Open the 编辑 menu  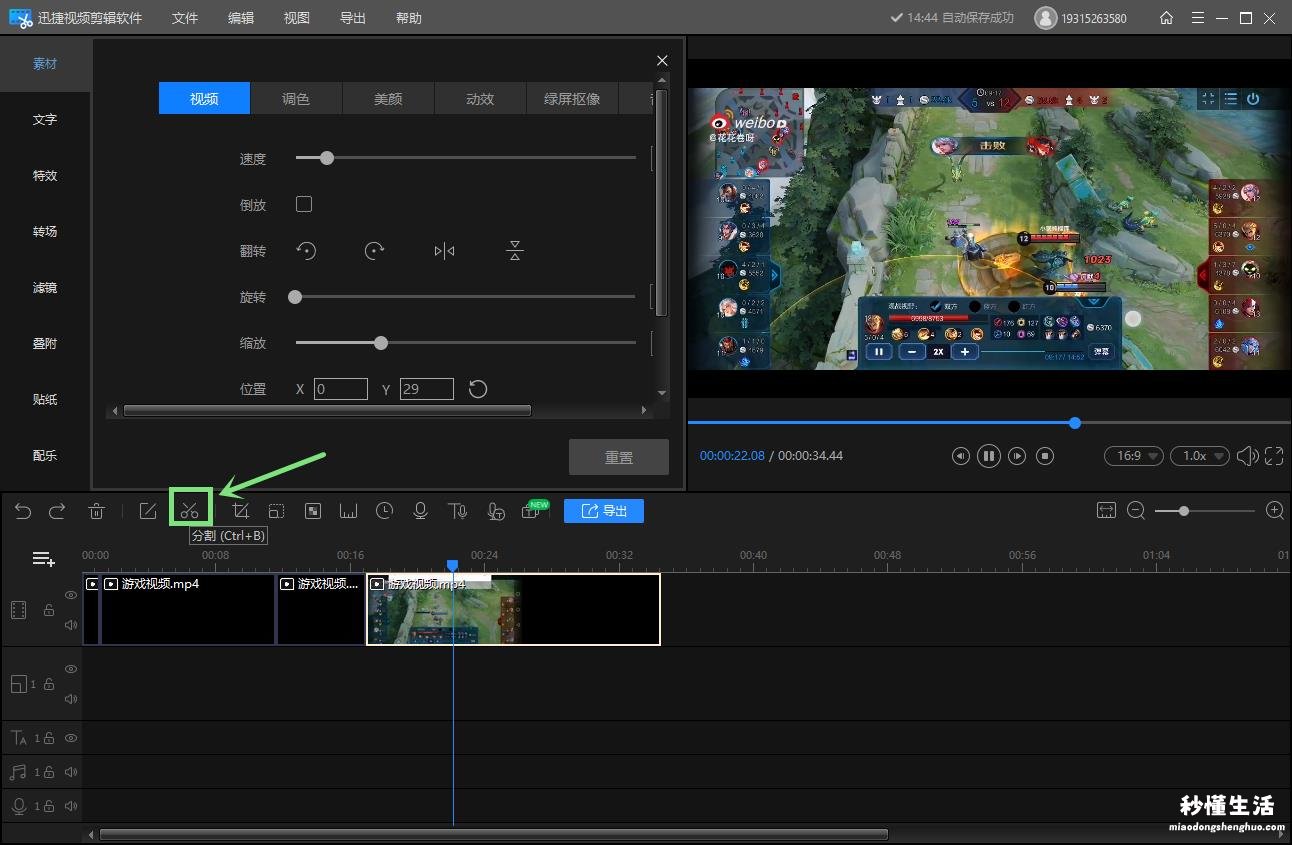coord(241,18)
